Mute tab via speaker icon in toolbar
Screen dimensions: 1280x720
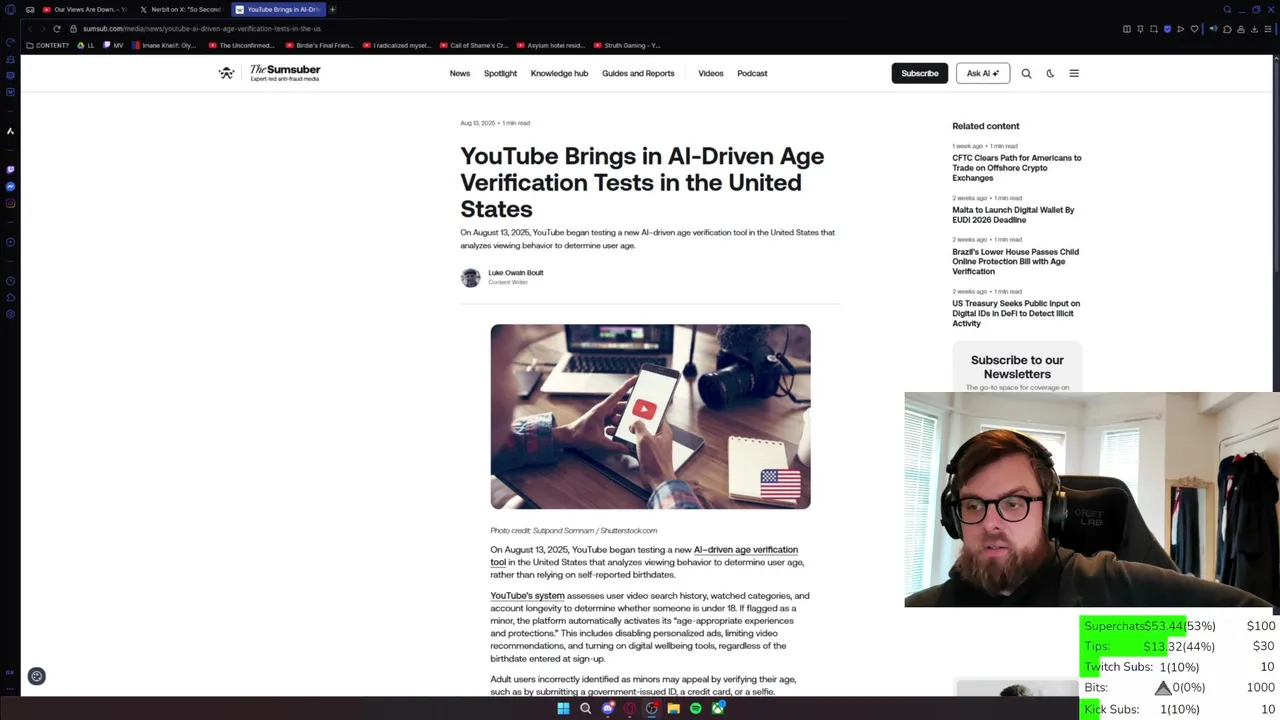pyautogui.click(x=1214, y=29)
